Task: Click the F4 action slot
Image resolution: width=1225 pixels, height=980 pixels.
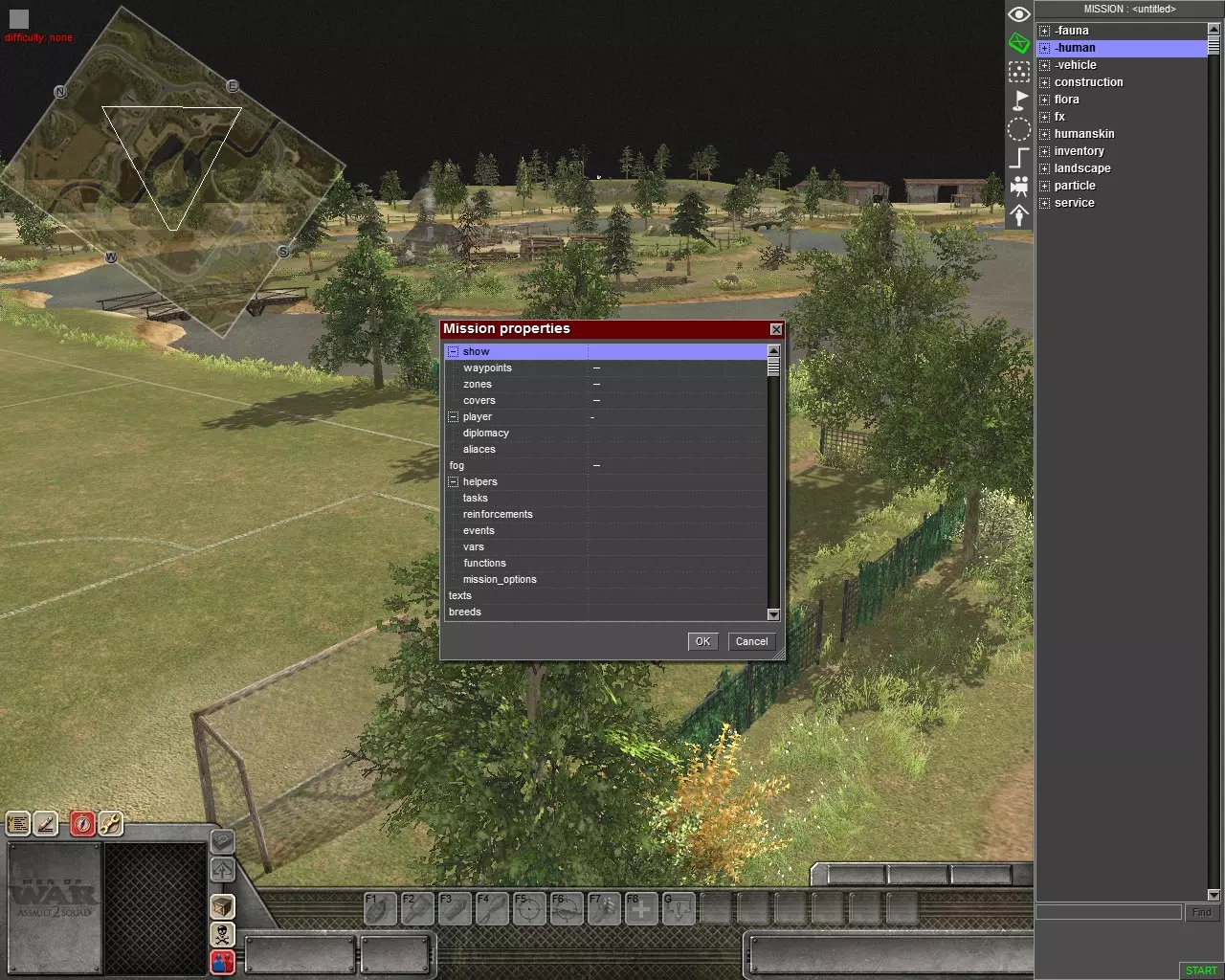Action: coord(492,908)
